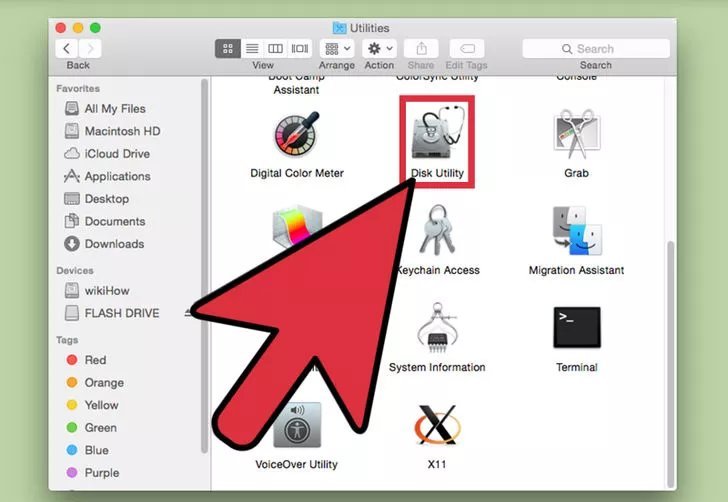Switch to column view

tap(275, 48)
